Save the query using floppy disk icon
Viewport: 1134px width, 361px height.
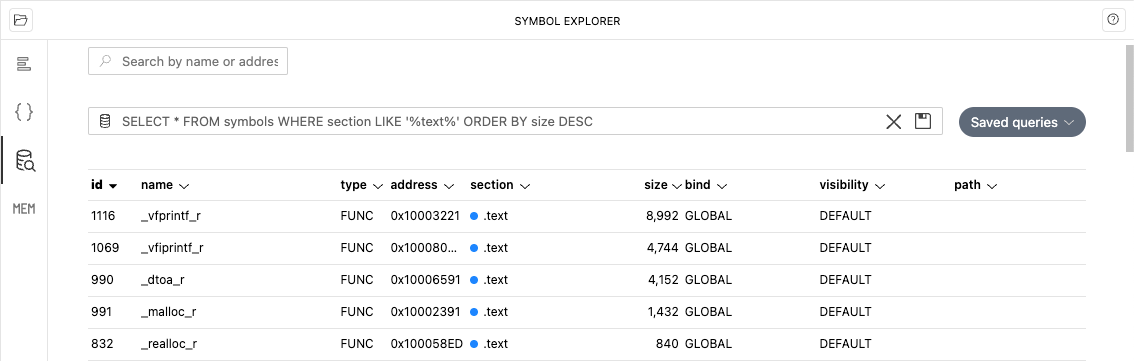point(923,121)
